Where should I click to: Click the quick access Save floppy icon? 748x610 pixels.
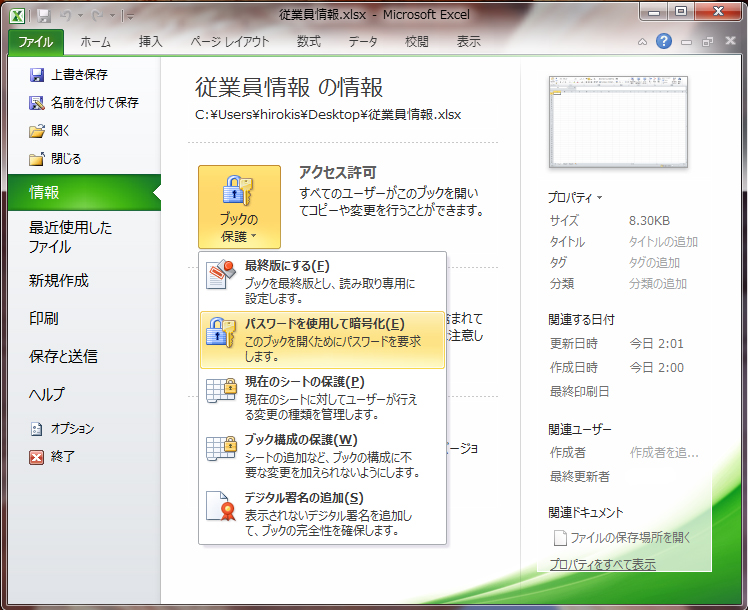click(x=44, y=16)
